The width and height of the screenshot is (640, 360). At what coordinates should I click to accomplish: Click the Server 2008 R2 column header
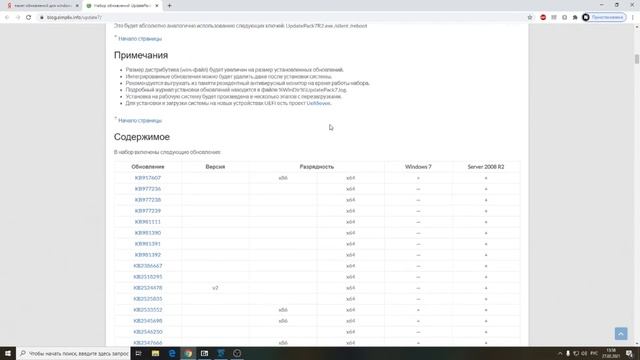(486, 167)
